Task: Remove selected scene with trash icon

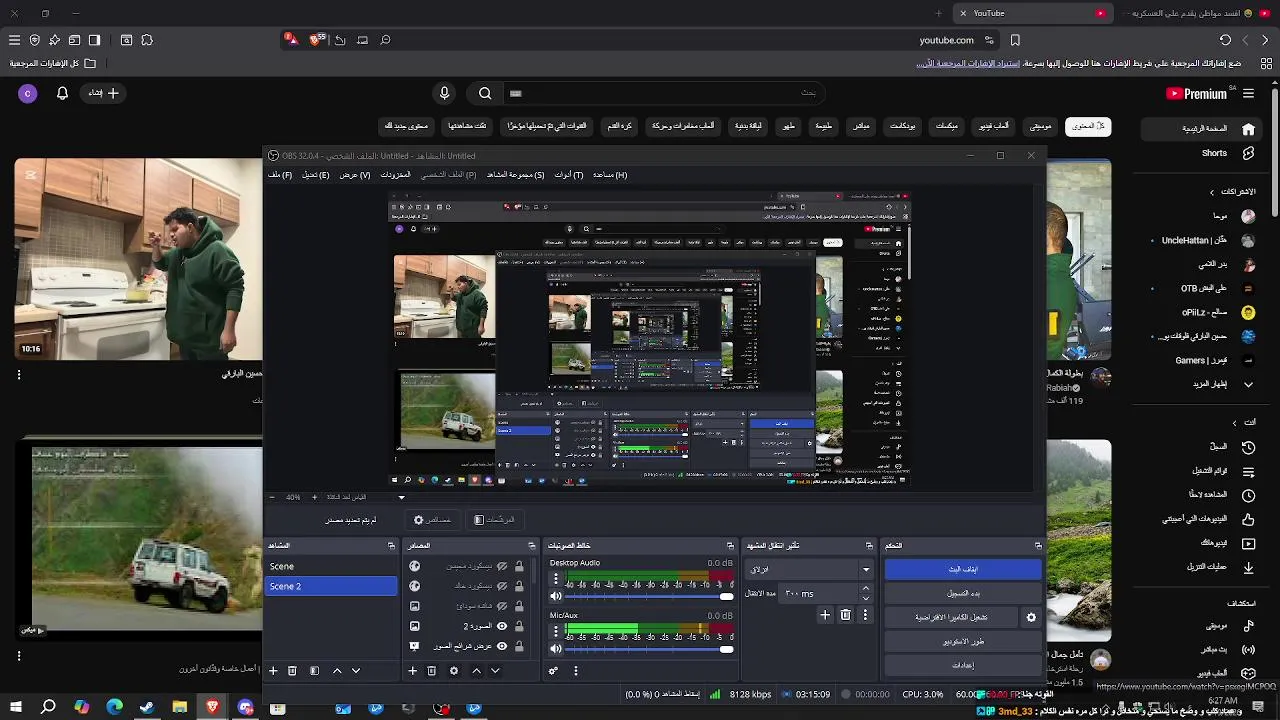Action: 292,671
